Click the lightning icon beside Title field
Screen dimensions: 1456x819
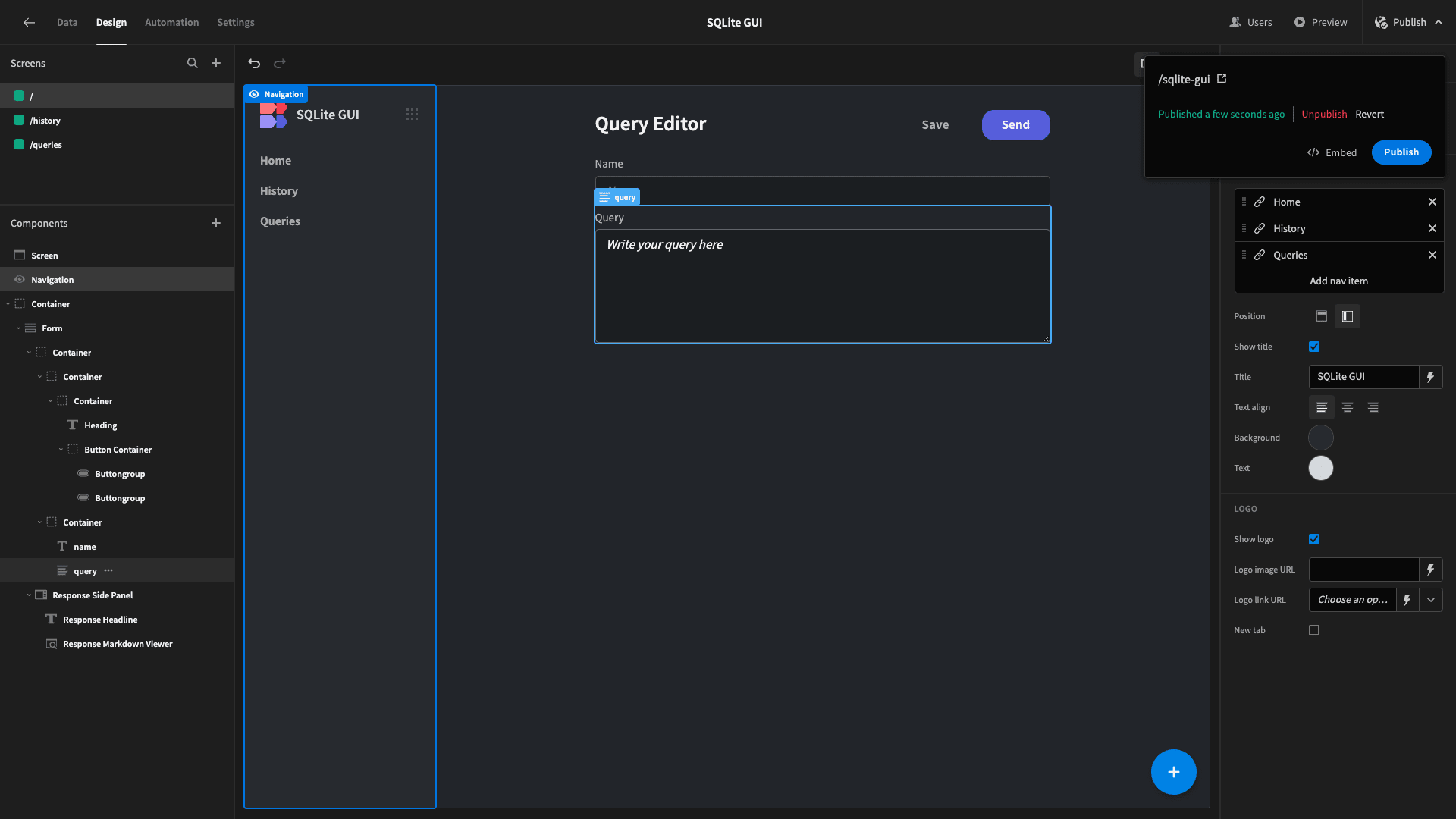coord(1430,377)
